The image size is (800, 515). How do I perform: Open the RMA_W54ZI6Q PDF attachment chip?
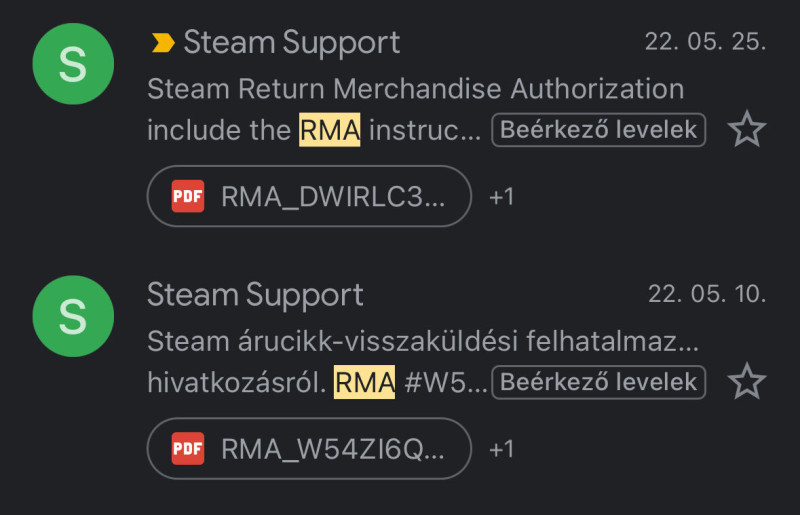pyautogui.click(x=308, y=449)
